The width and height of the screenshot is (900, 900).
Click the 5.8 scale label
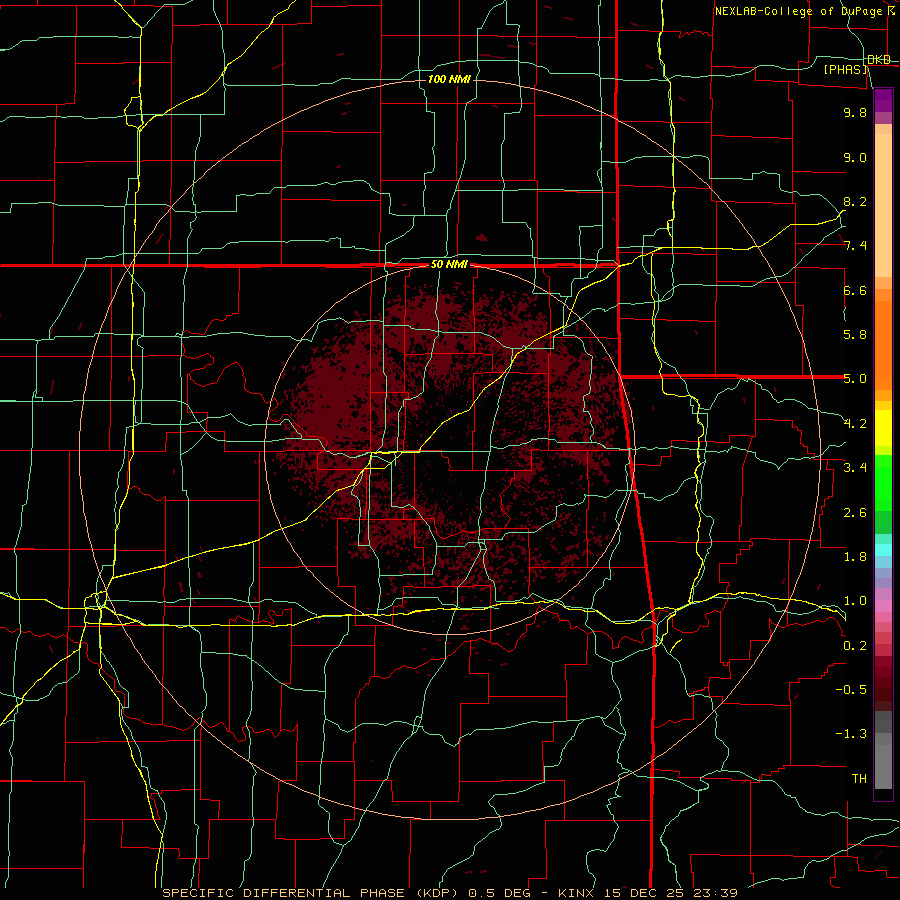855,335
